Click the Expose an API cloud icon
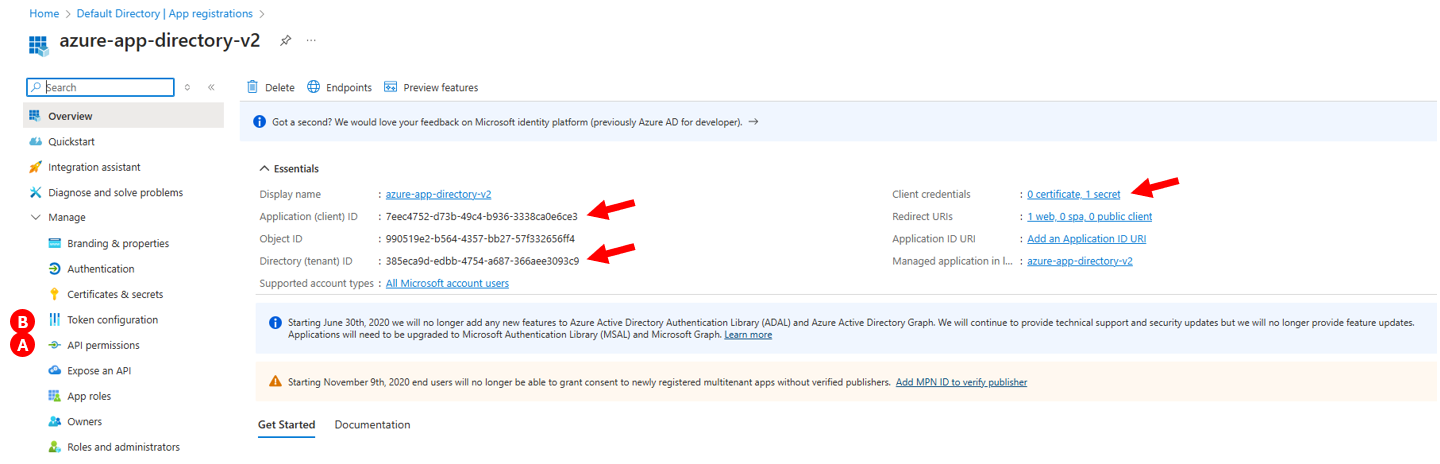This screenshot has width=1440, height=464. (x=54, y=370)
